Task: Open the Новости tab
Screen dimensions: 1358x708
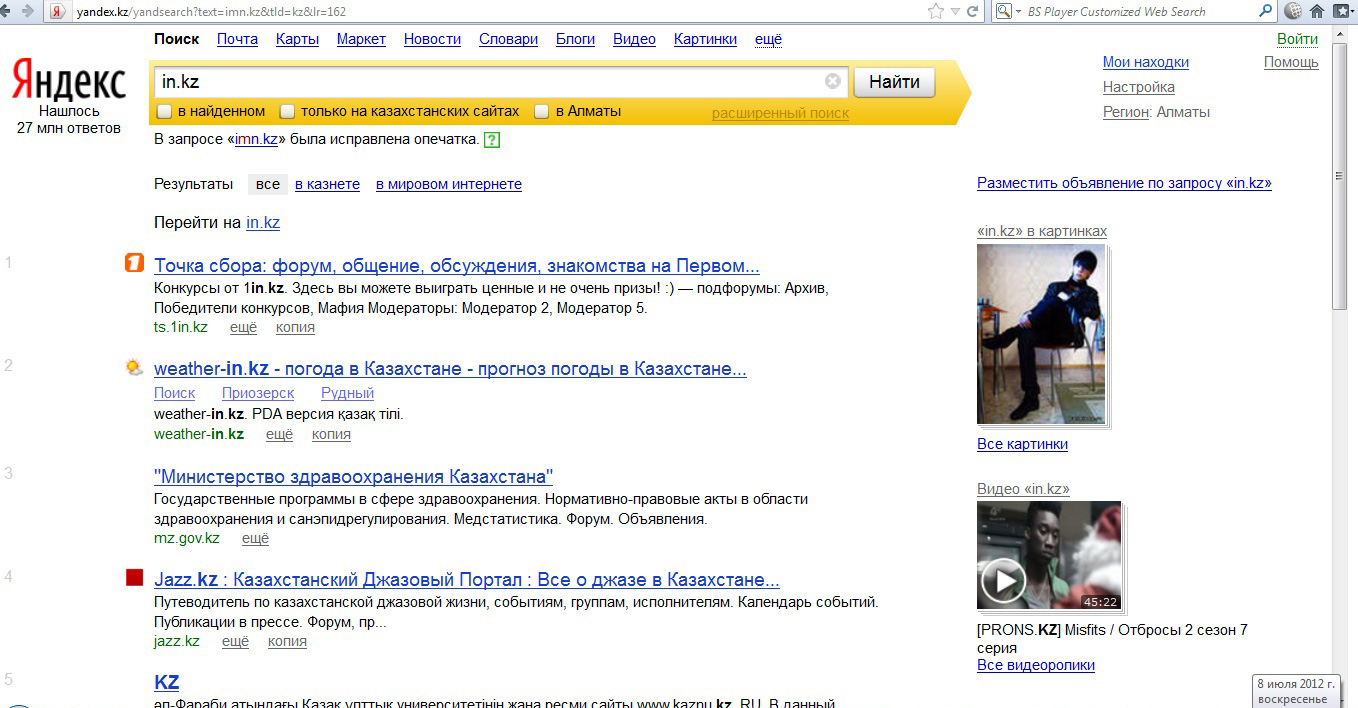Action: tap(432, 39)
